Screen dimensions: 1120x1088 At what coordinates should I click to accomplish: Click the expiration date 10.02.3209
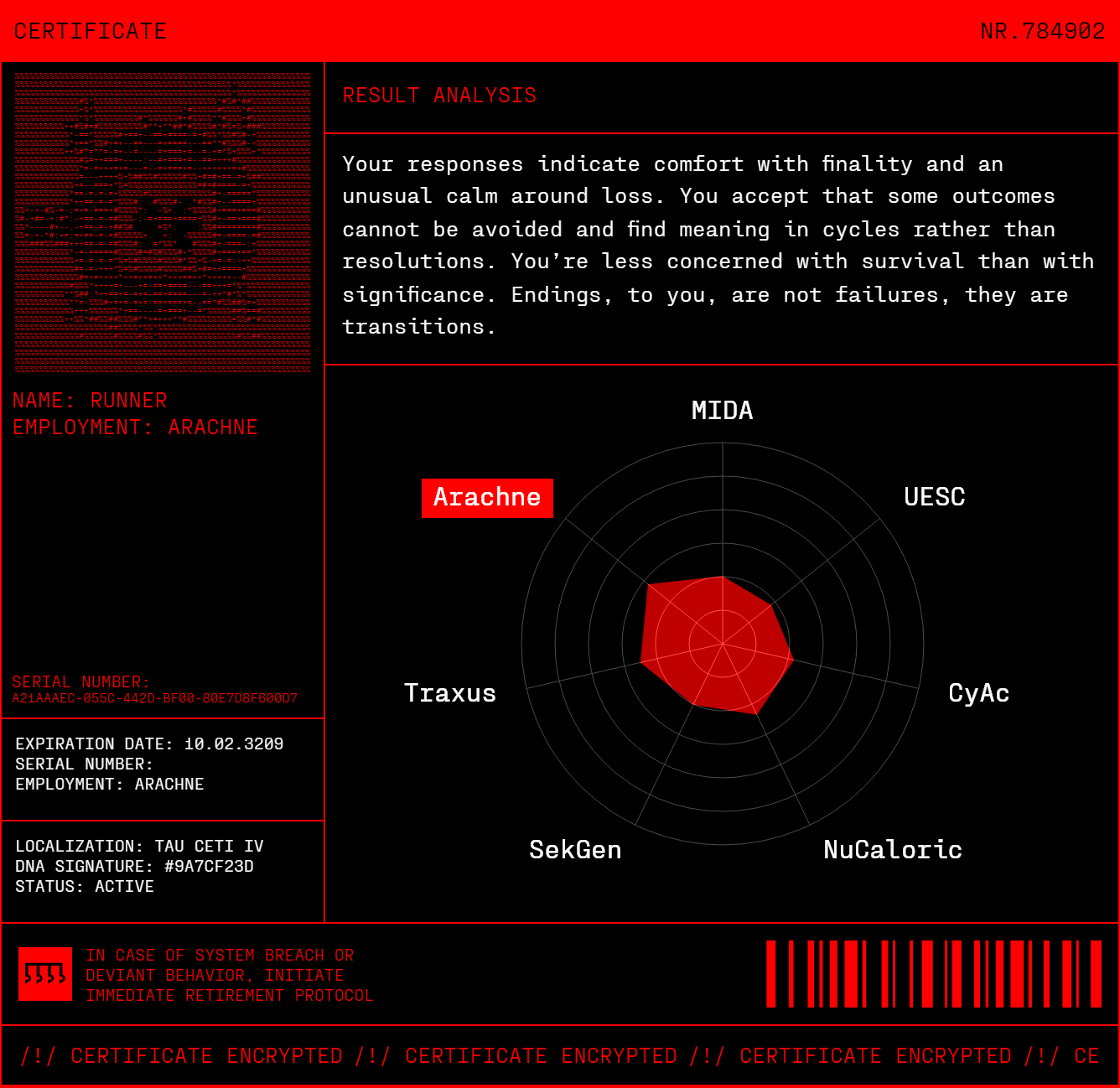point(233,744)
